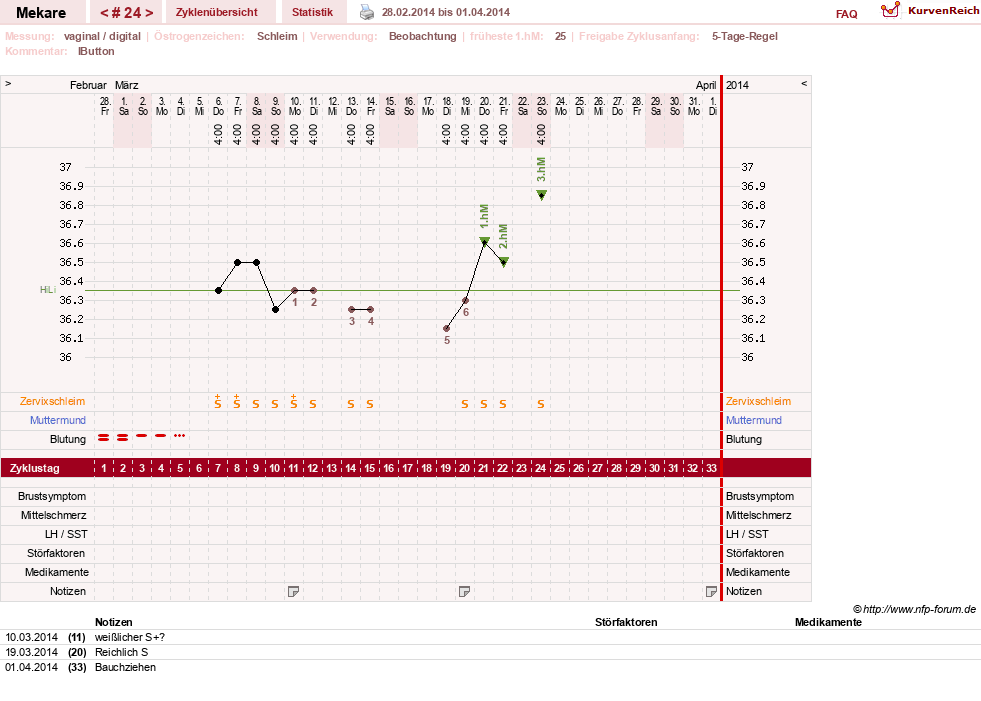Click the left LH / SST row label

66,534
